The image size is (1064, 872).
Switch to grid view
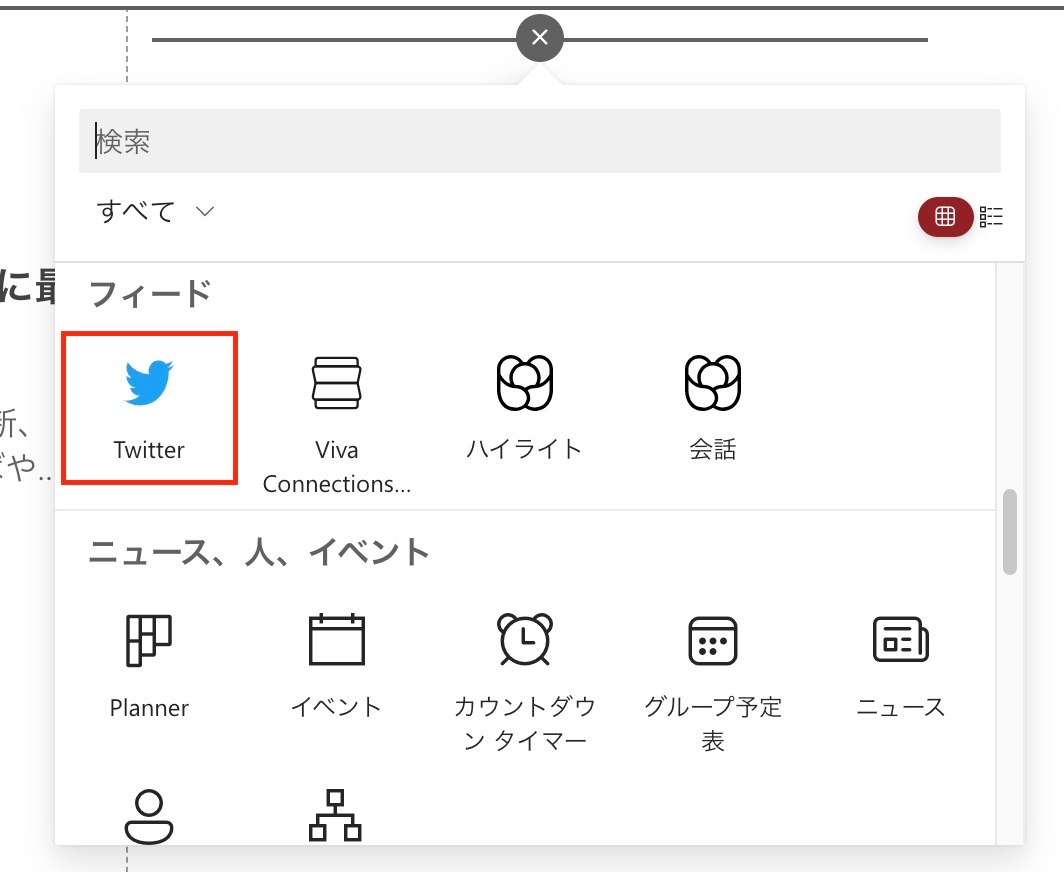(x=945, y=216)
